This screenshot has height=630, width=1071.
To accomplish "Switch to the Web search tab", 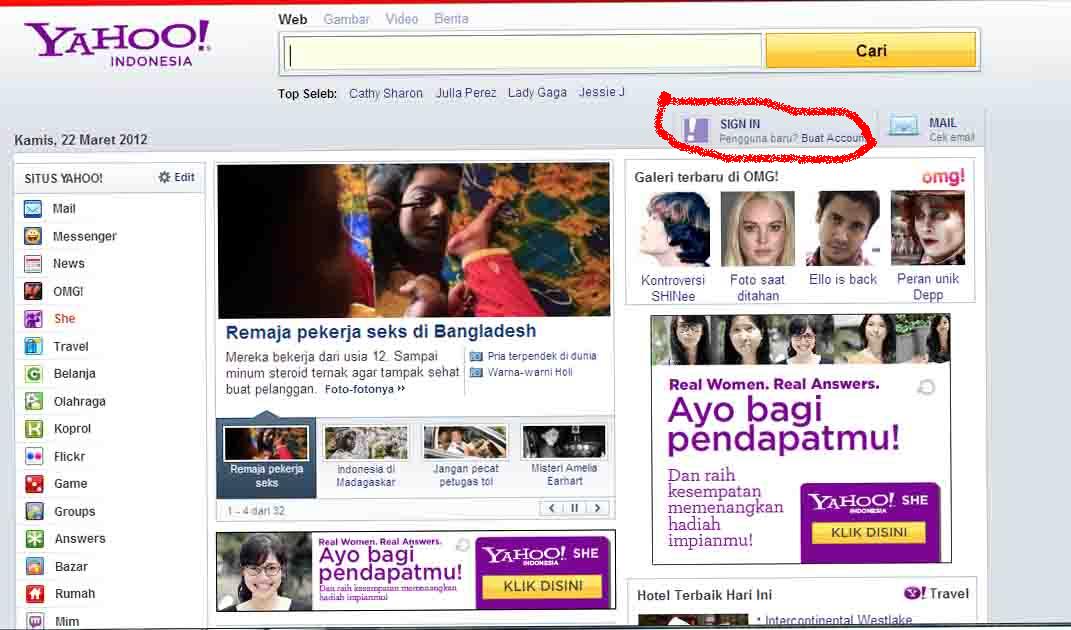I will tap(292, 19).
